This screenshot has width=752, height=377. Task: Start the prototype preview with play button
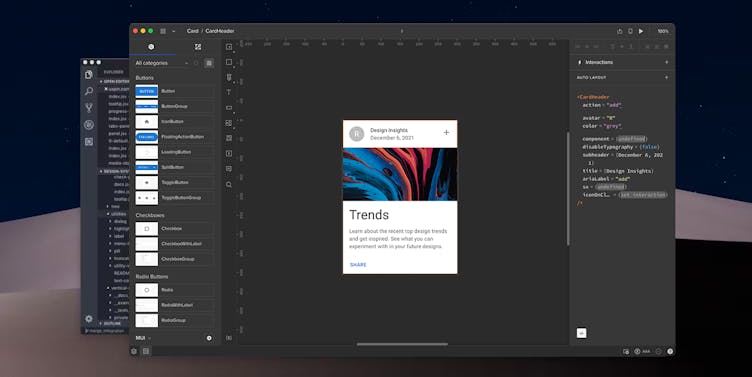[641, 31]
